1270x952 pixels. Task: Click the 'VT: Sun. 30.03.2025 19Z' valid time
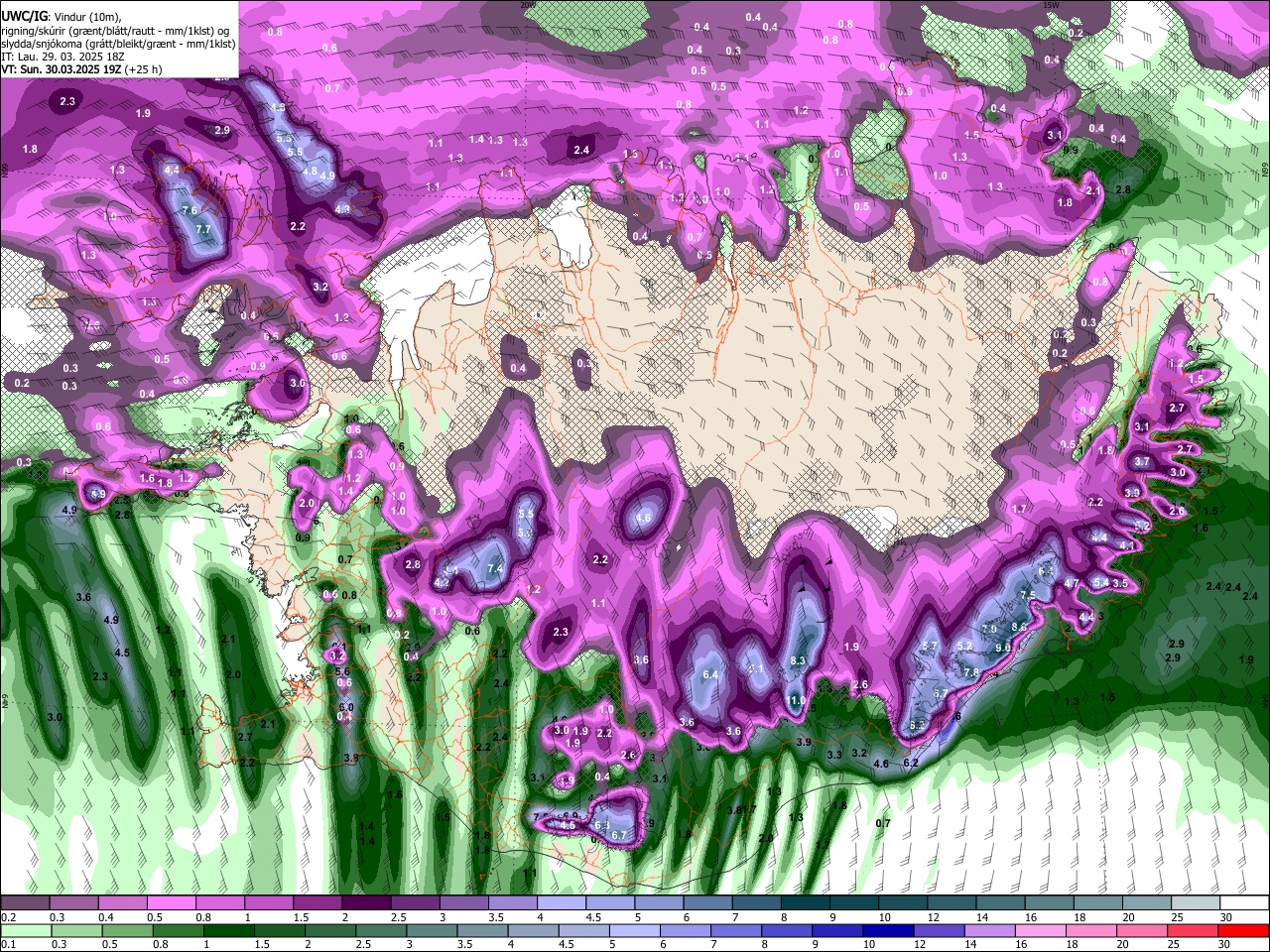pyautogui.click(x=62, y=69)
